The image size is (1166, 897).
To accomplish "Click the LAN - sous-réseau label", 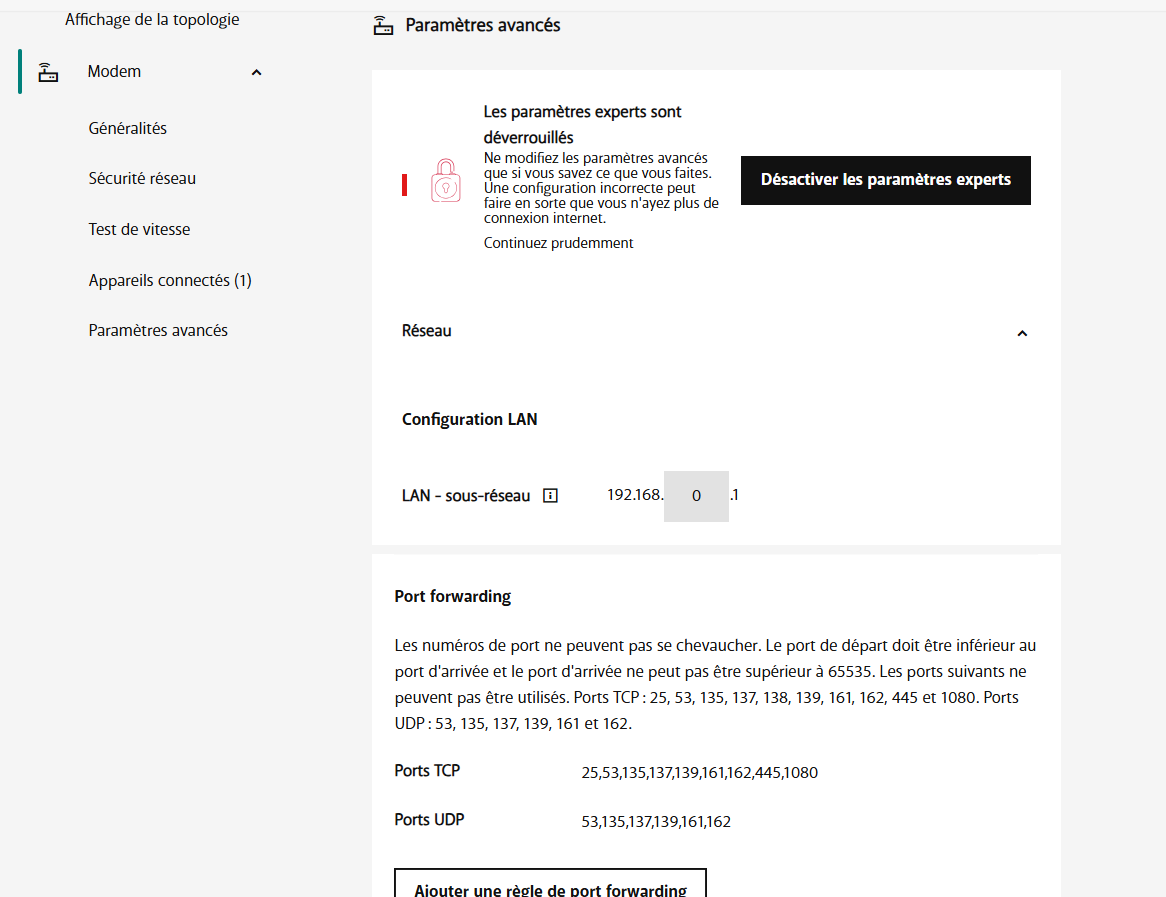I will (466, 495).
